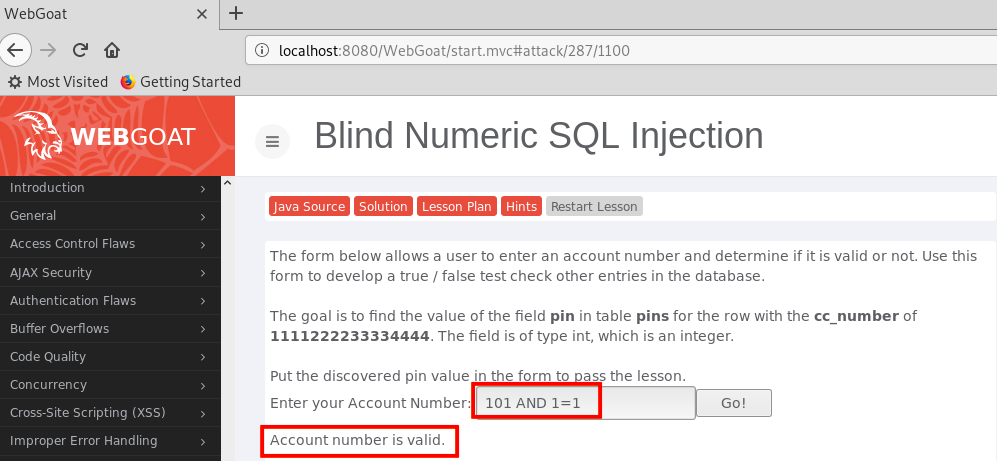Viewport: 997px width, 461px height.
Task: Click the browser Back arrow button
Action: (x=18, y=49)
